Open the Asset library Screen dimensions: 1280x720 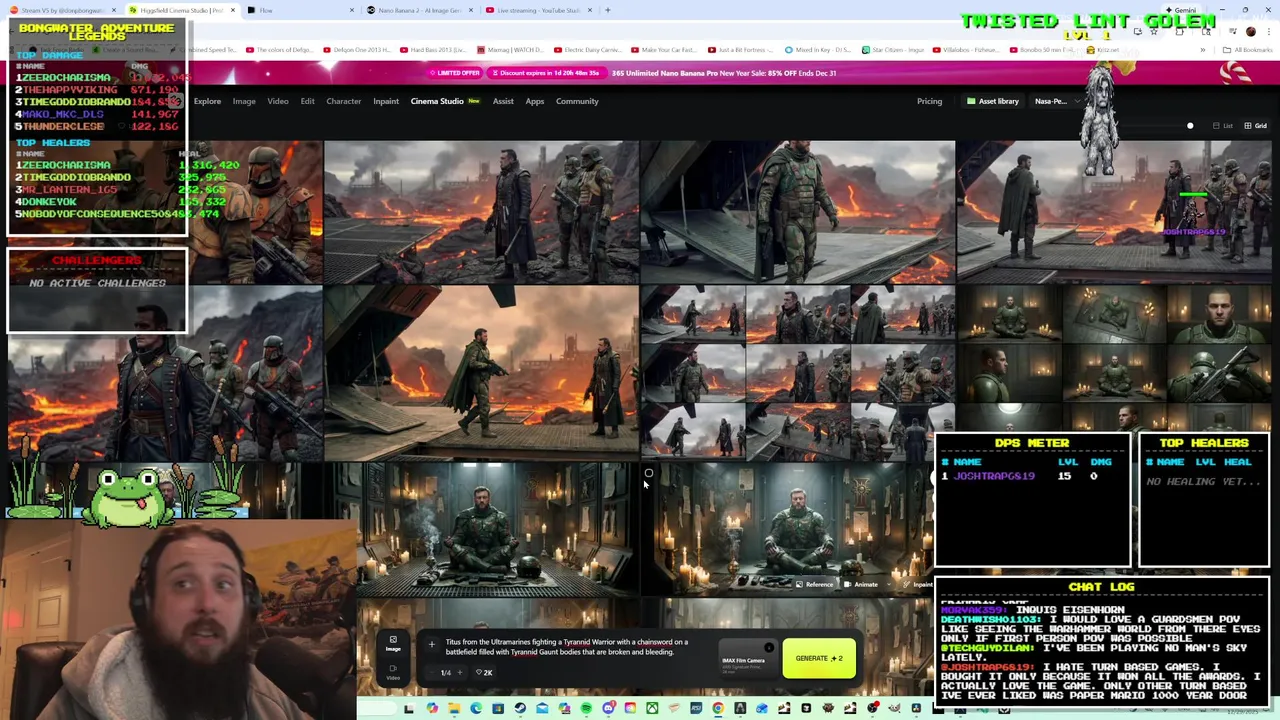tap(993, 101)
